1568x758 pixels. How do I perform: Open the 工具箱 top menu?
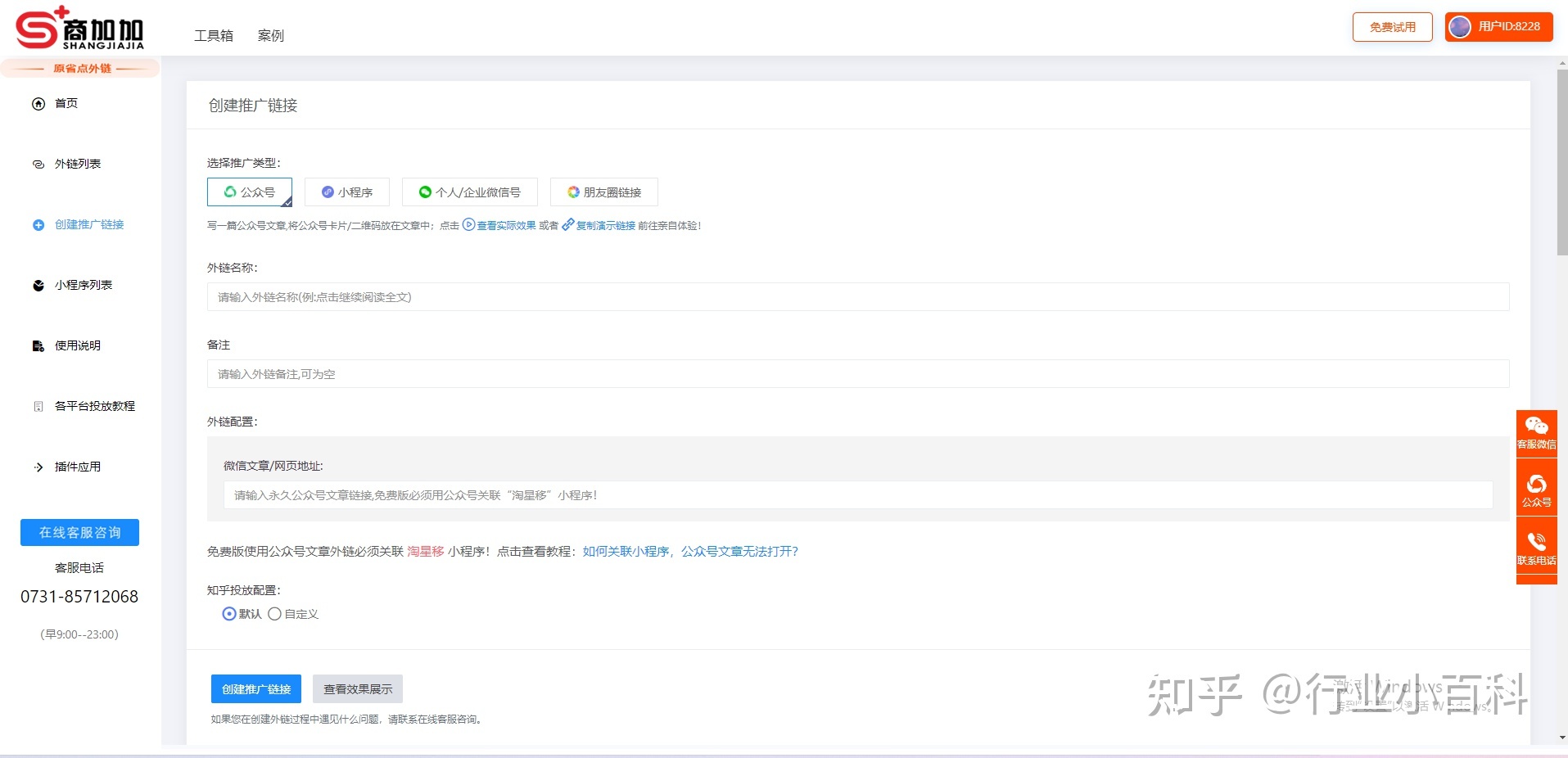tap(214, 35)
